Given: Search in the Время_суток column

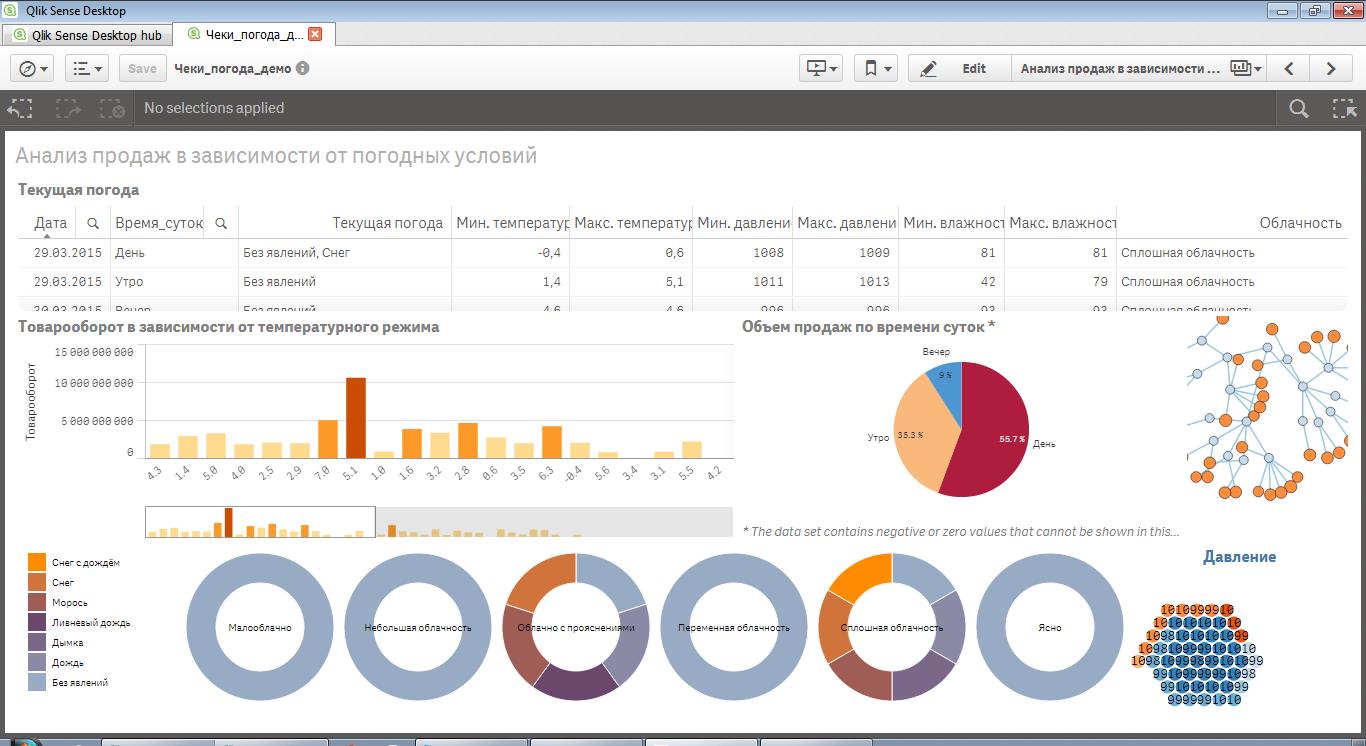Looking at the screenshot, I should tap(221, 223).
